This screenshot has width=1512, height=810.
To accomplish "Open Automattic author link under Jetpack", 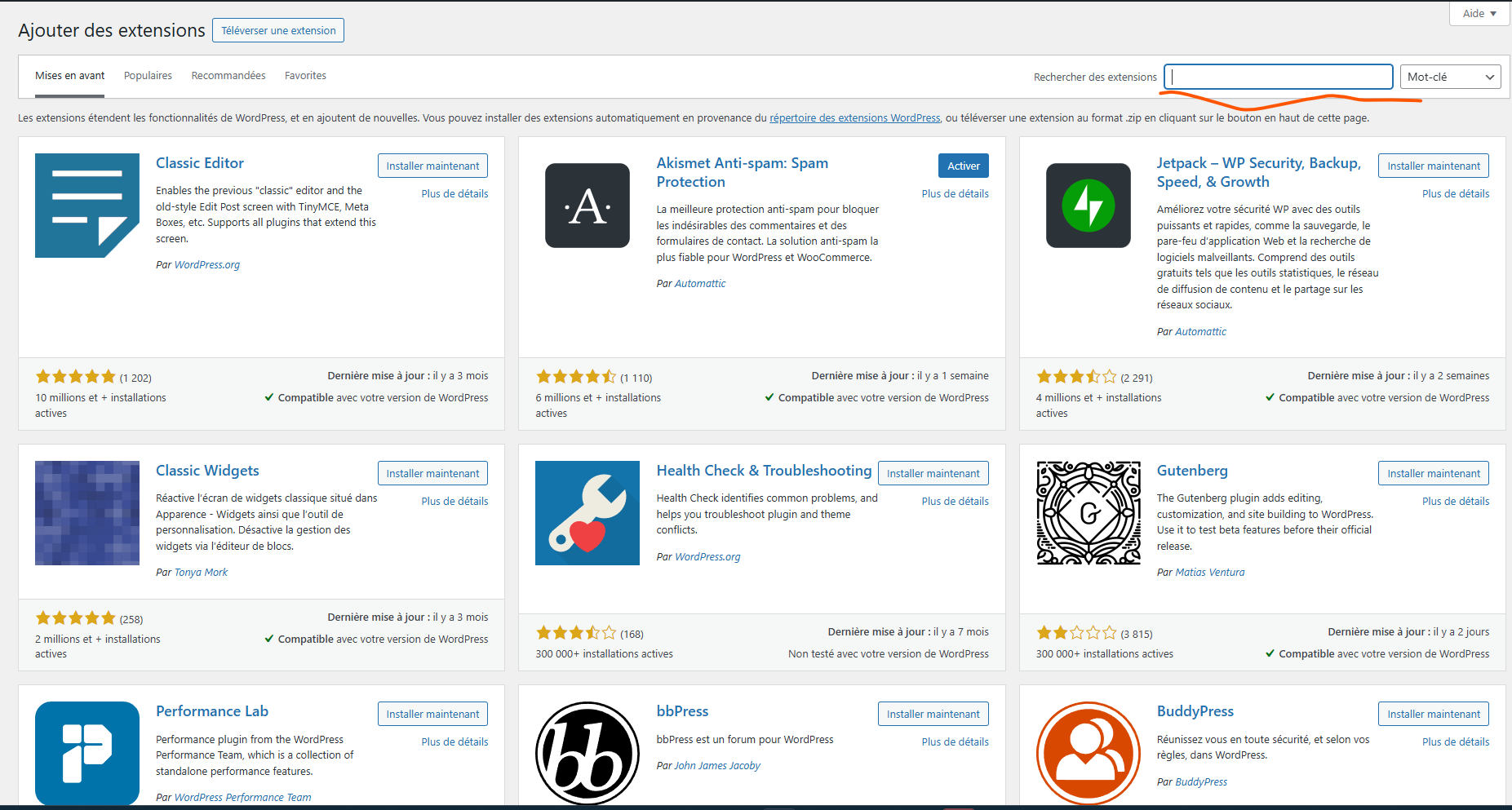I will pyautogui.click(x=1200, y=331).
